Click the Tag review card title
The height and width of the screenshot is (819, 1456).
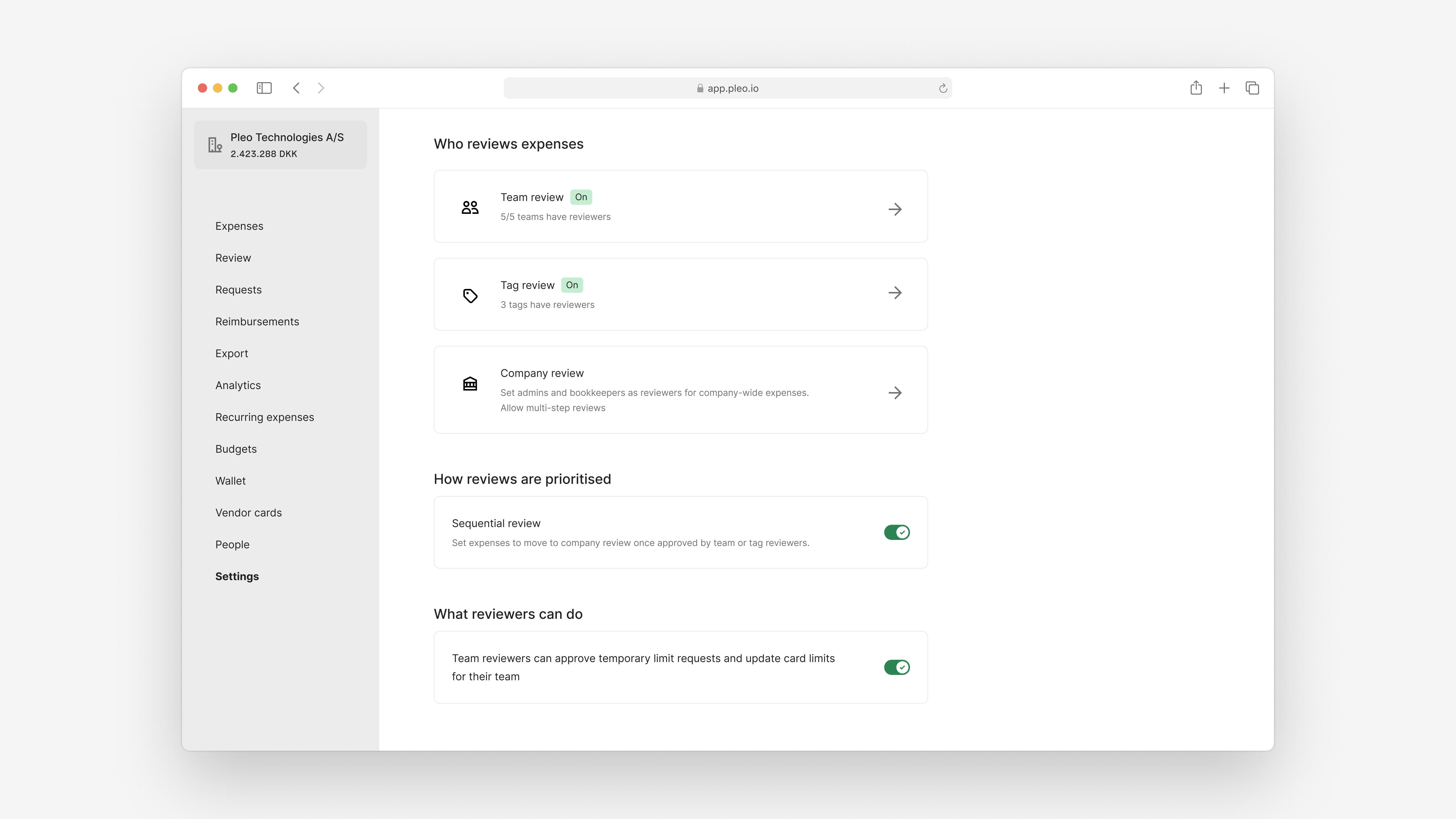tap(527, 285)
